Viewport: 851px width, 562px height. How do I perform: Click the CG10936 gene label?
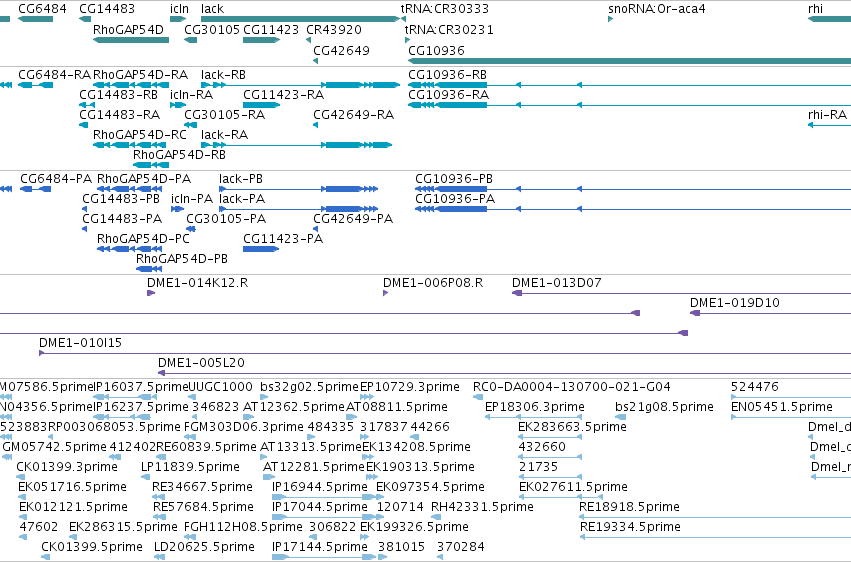coord(436,50)
